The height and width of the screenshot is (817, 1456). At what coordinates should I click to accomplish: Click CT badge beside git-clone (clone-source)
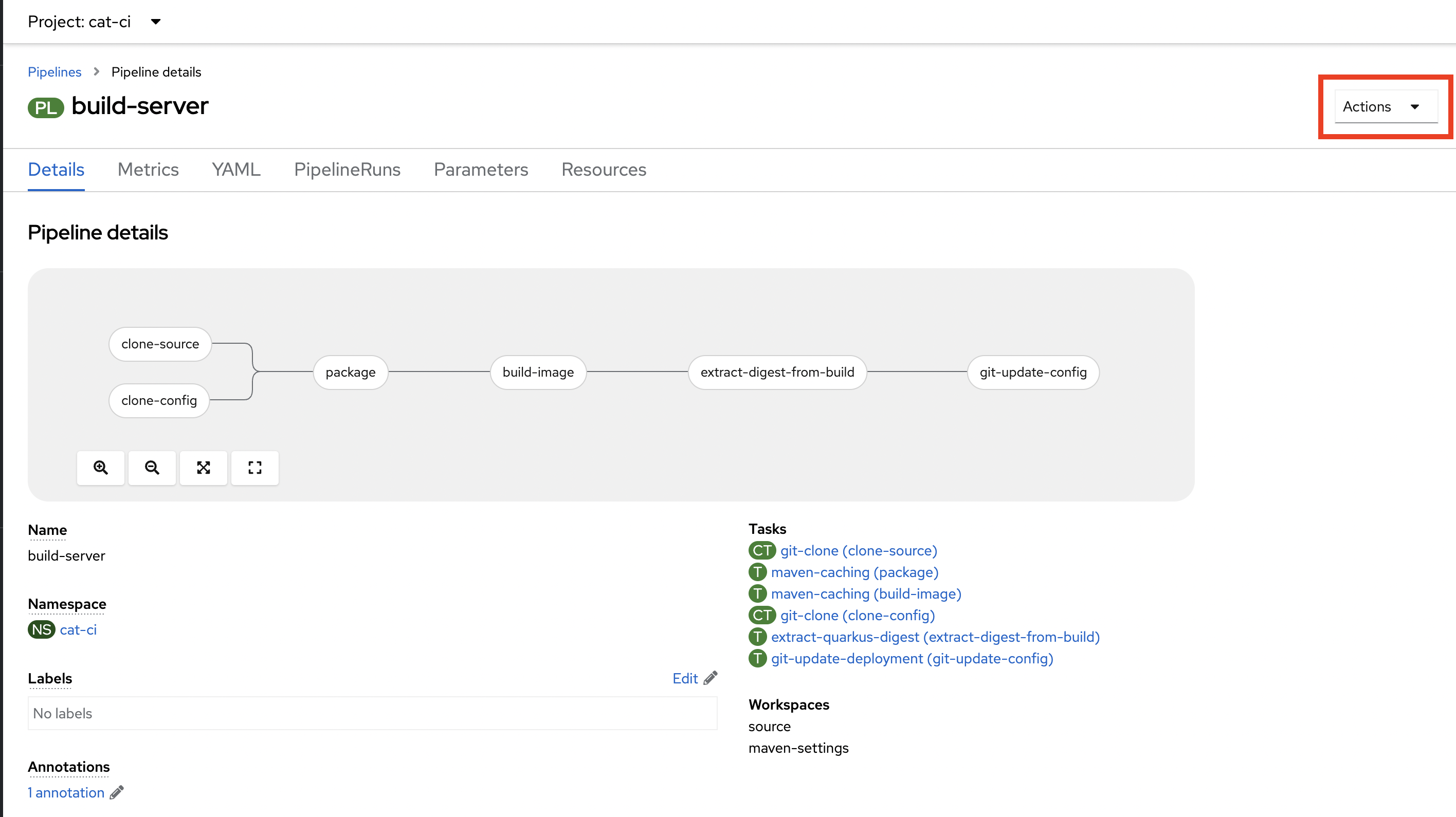(x=762, y=550)
